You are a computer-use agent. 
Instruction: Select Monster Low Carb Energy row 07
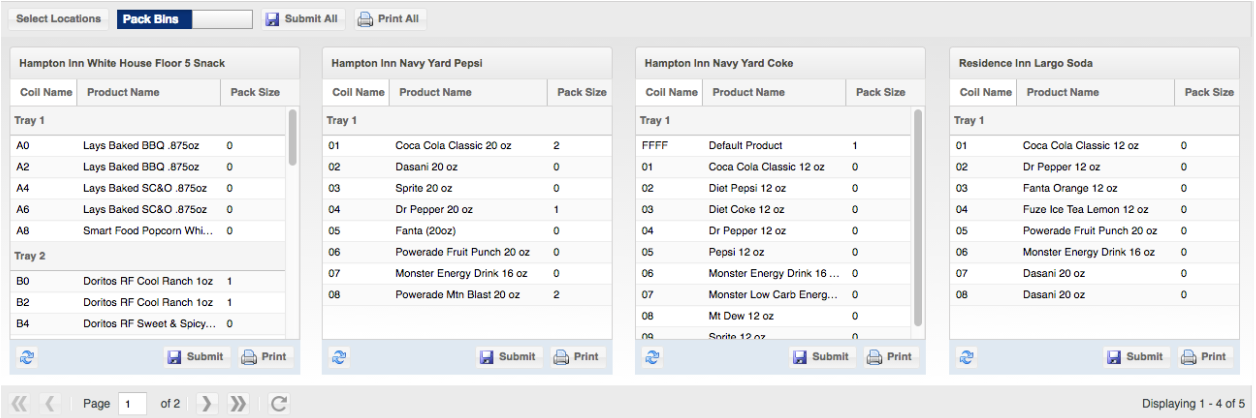775,295
